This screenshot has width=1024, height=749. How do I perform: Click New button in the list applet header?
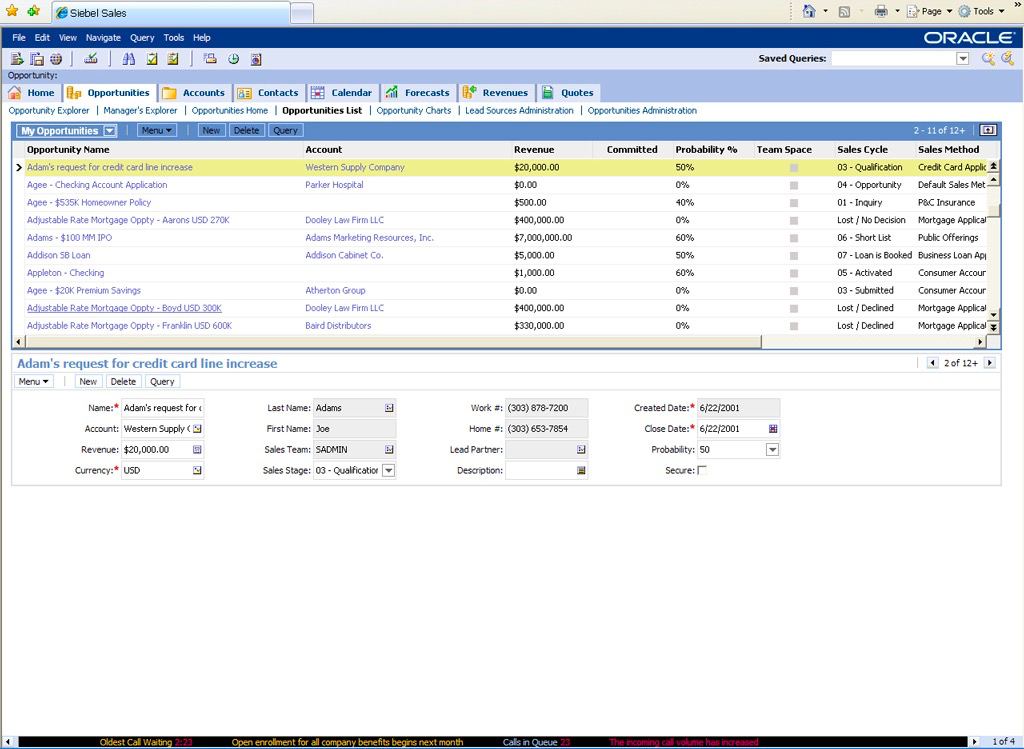click(x=211, y=131)
